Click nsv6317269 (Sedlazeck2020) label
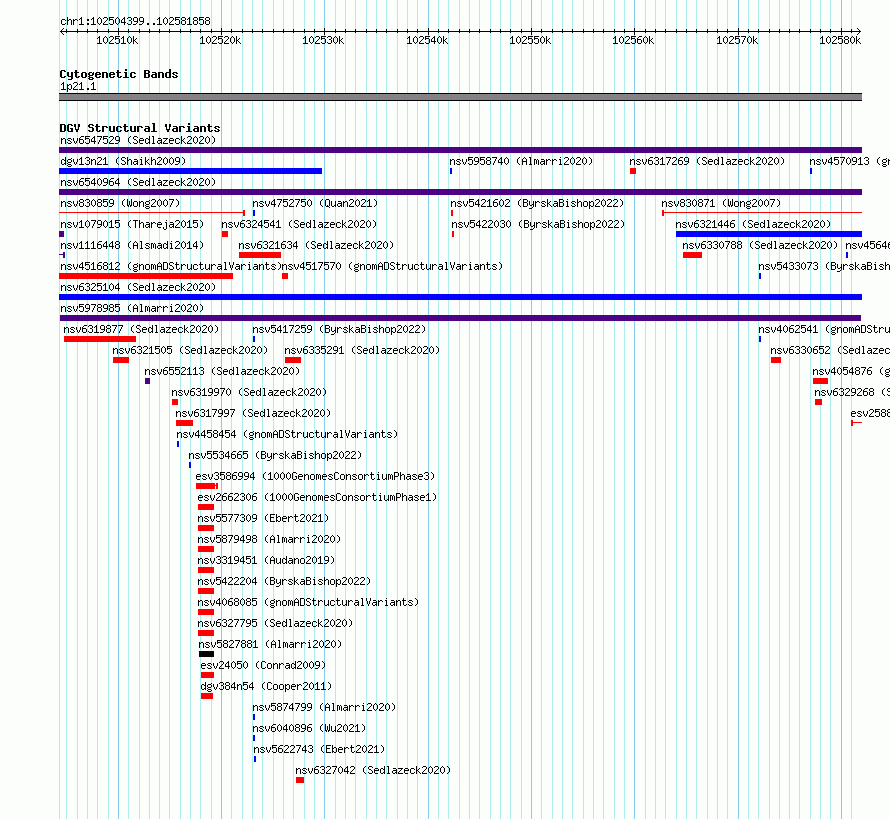The height and width of the screenshot is (819, 890). pyautogui.click(x=707, y=161)
